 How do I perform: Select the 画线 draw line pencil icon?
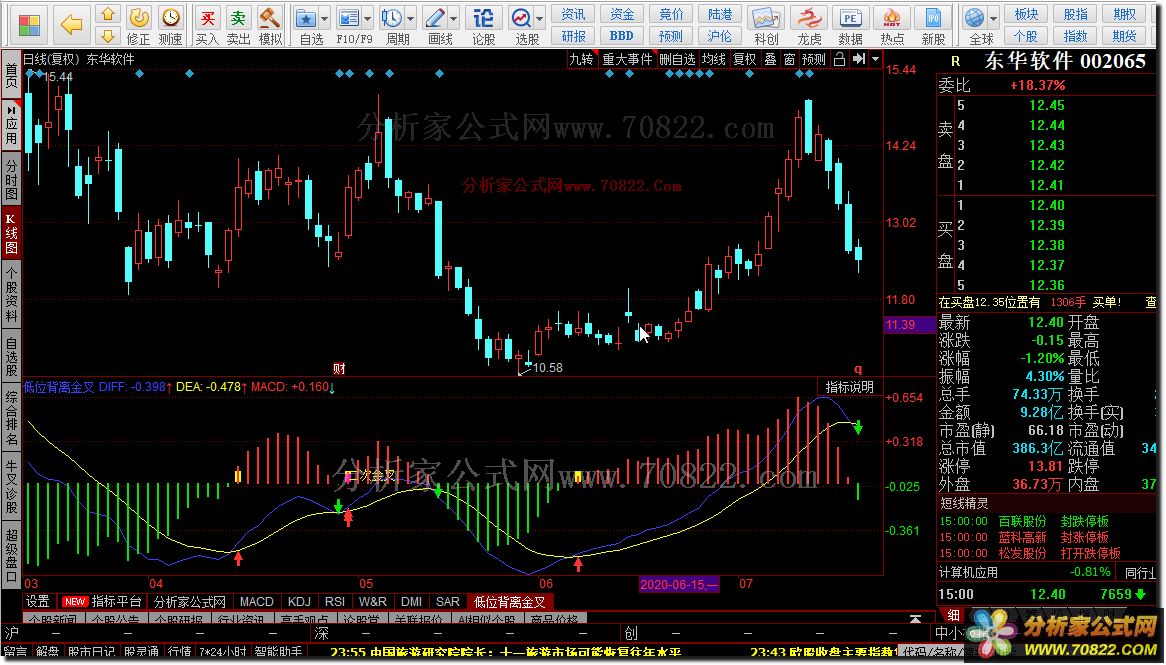(x=435, y=17)
